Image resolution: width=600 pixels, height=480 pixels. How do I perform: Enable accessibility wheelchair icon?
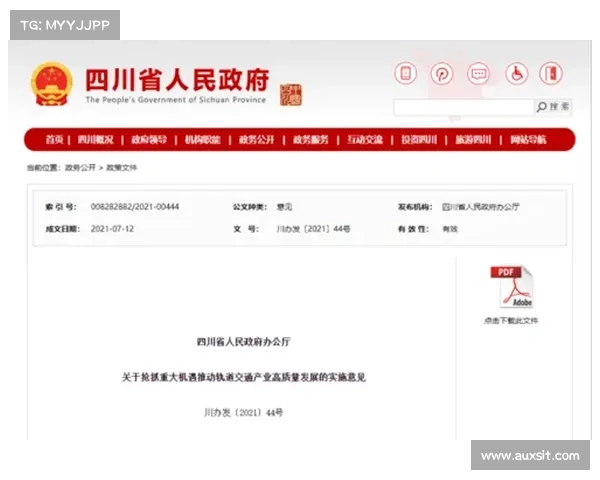coord(517,73)
